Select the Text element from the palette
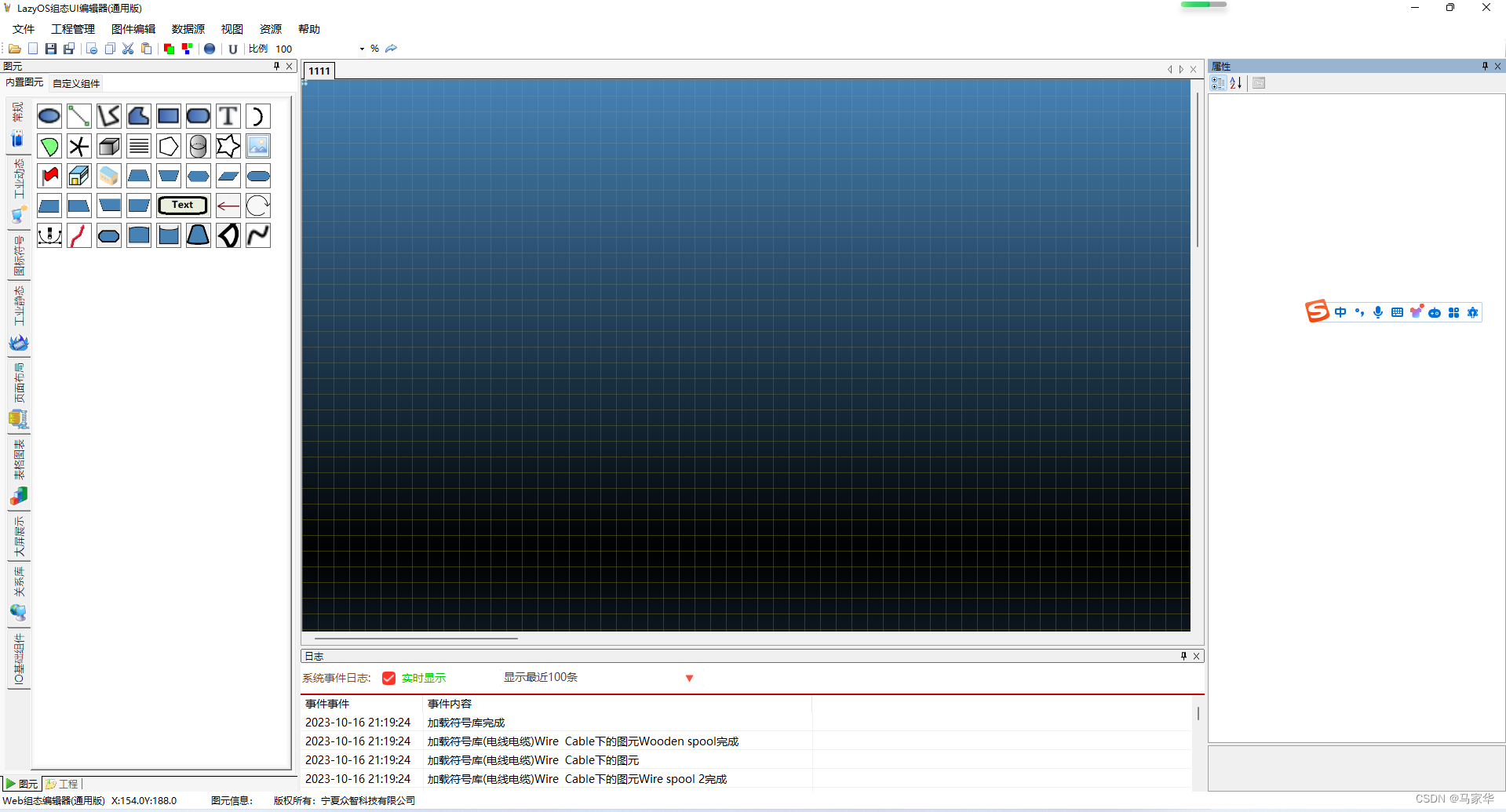This screenshot has height=812, width=1506. click(x=182, y=205)
